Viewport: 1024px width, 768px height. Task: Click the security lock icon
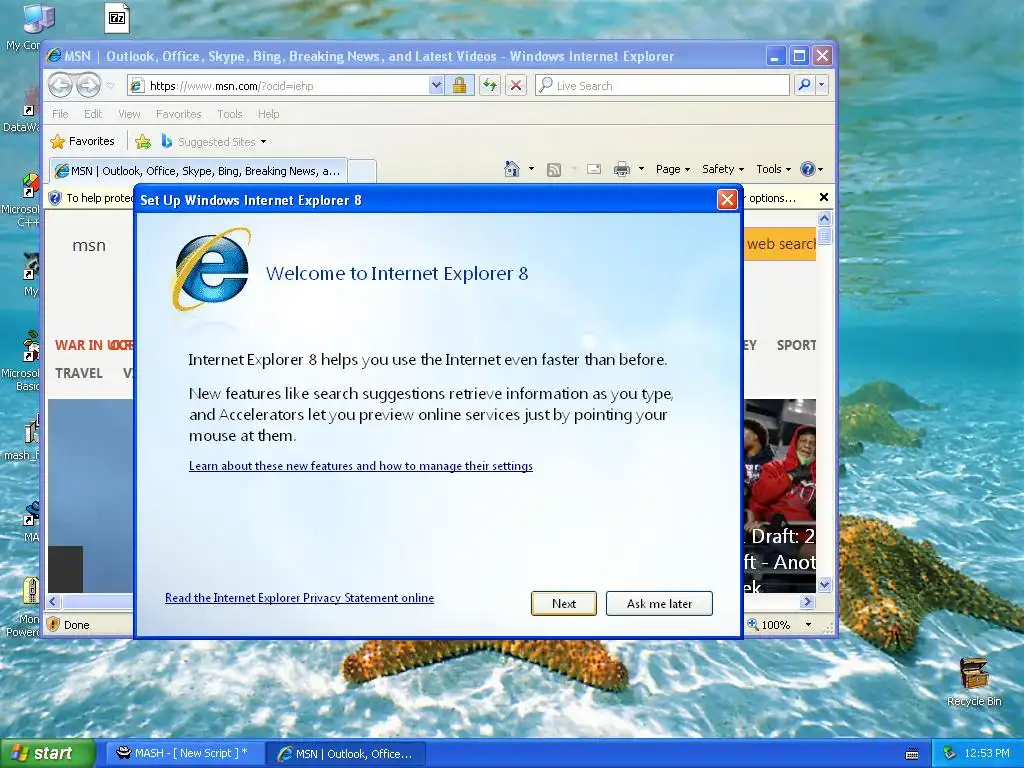460,86
